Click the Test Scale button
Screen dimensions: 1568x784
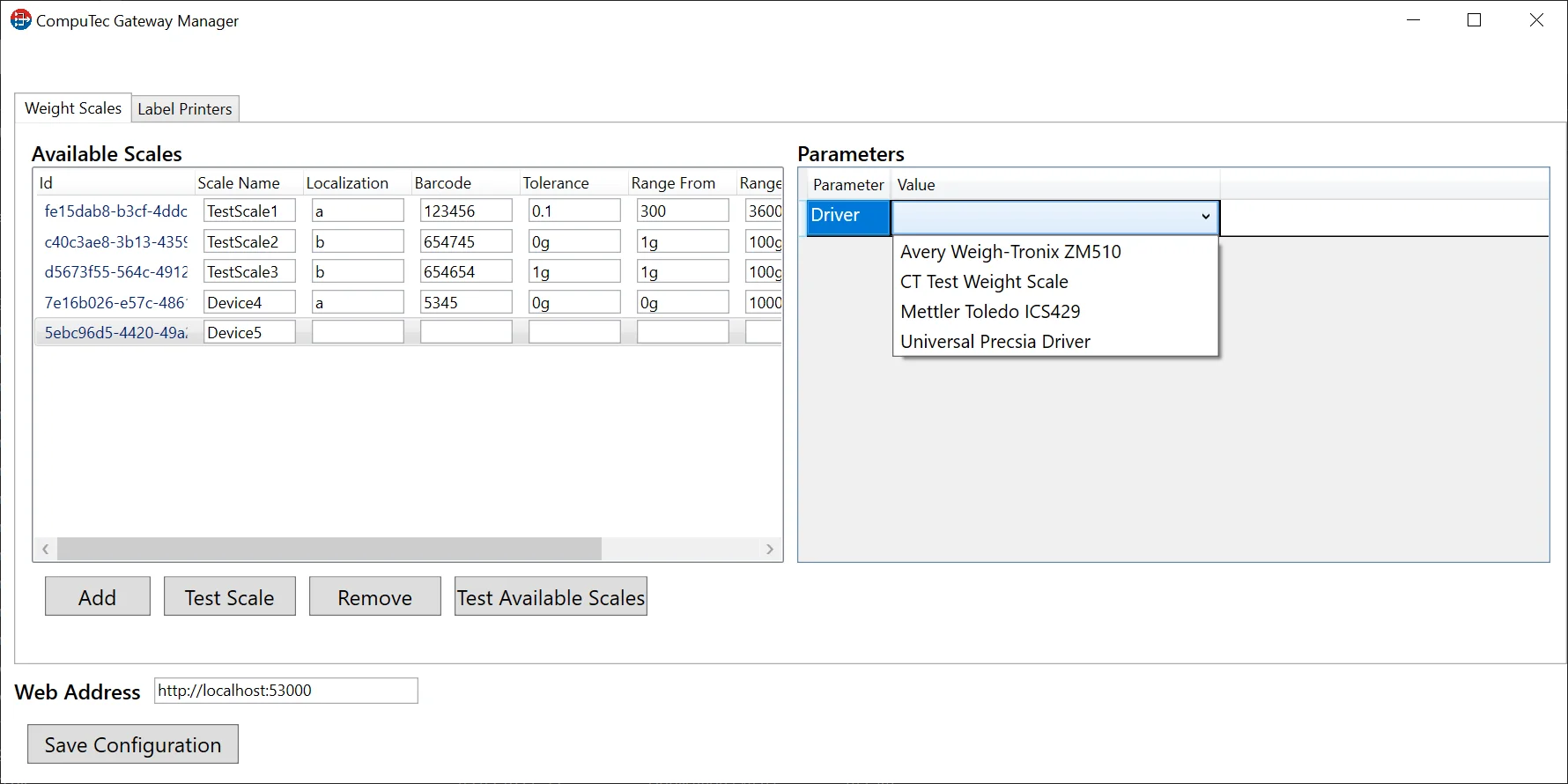point(229,597)
